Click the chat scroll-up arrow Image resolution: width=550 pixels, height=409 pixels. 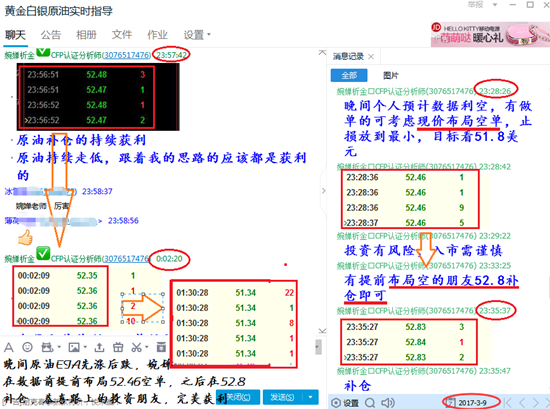pos(322,53)
